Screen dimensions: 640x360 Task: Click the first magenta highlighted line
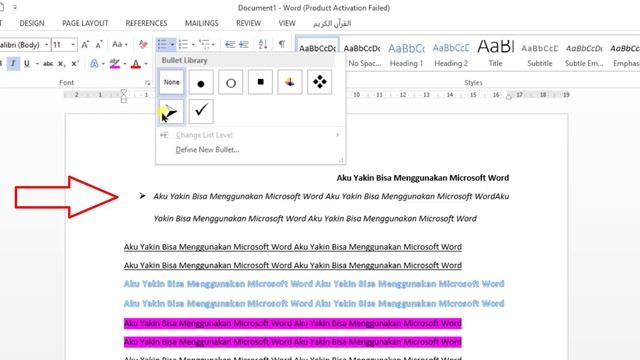293,323
